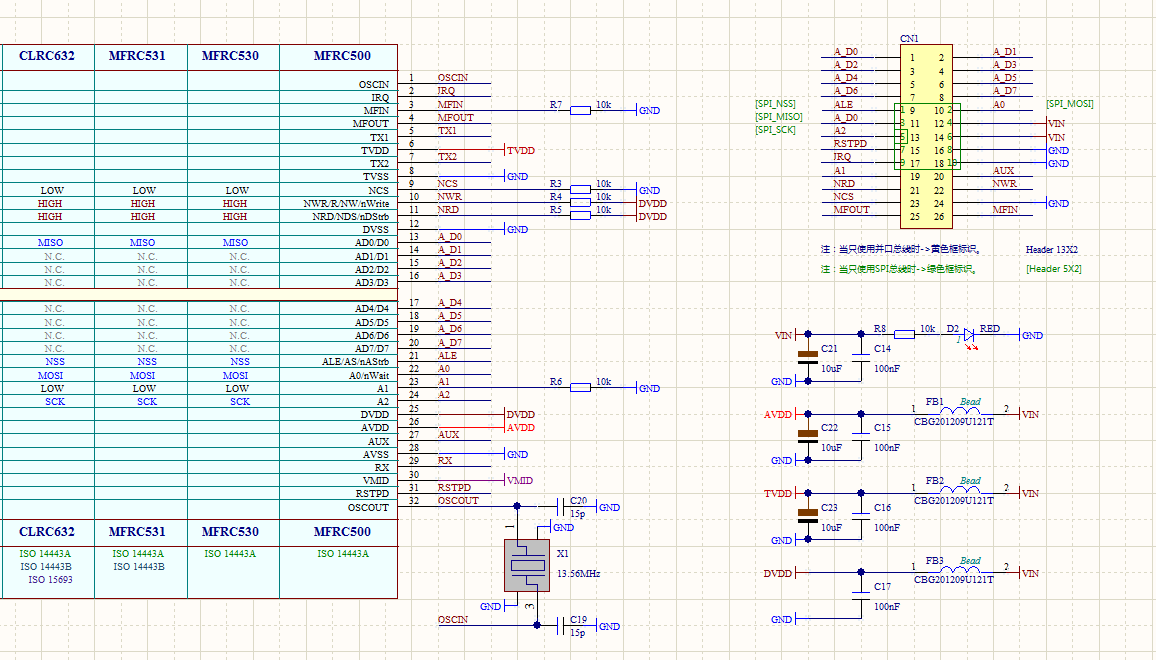Select pin name AD4/D4
The width and height of the screenshot is (1156, 660).
pyautogui.click(x=372, y=308)
